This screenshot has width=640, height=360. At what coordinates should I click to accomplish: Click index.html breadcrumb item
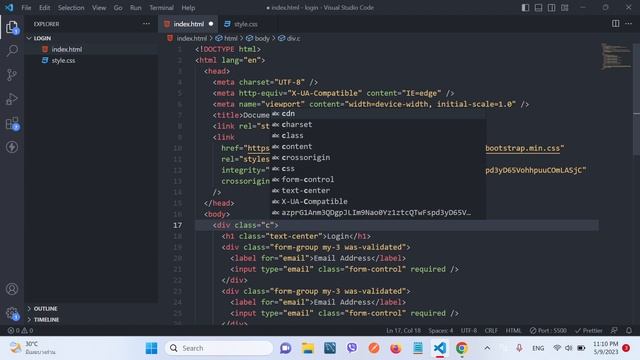(x=188, y=38)
